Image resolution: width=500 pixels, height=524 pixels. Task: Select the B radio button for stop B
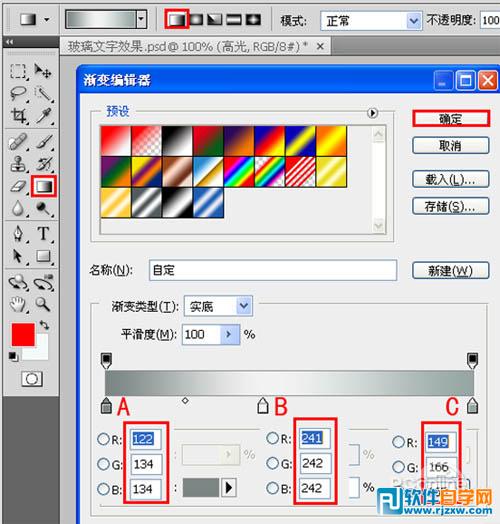pyautogui.click(x=273, y=488)
